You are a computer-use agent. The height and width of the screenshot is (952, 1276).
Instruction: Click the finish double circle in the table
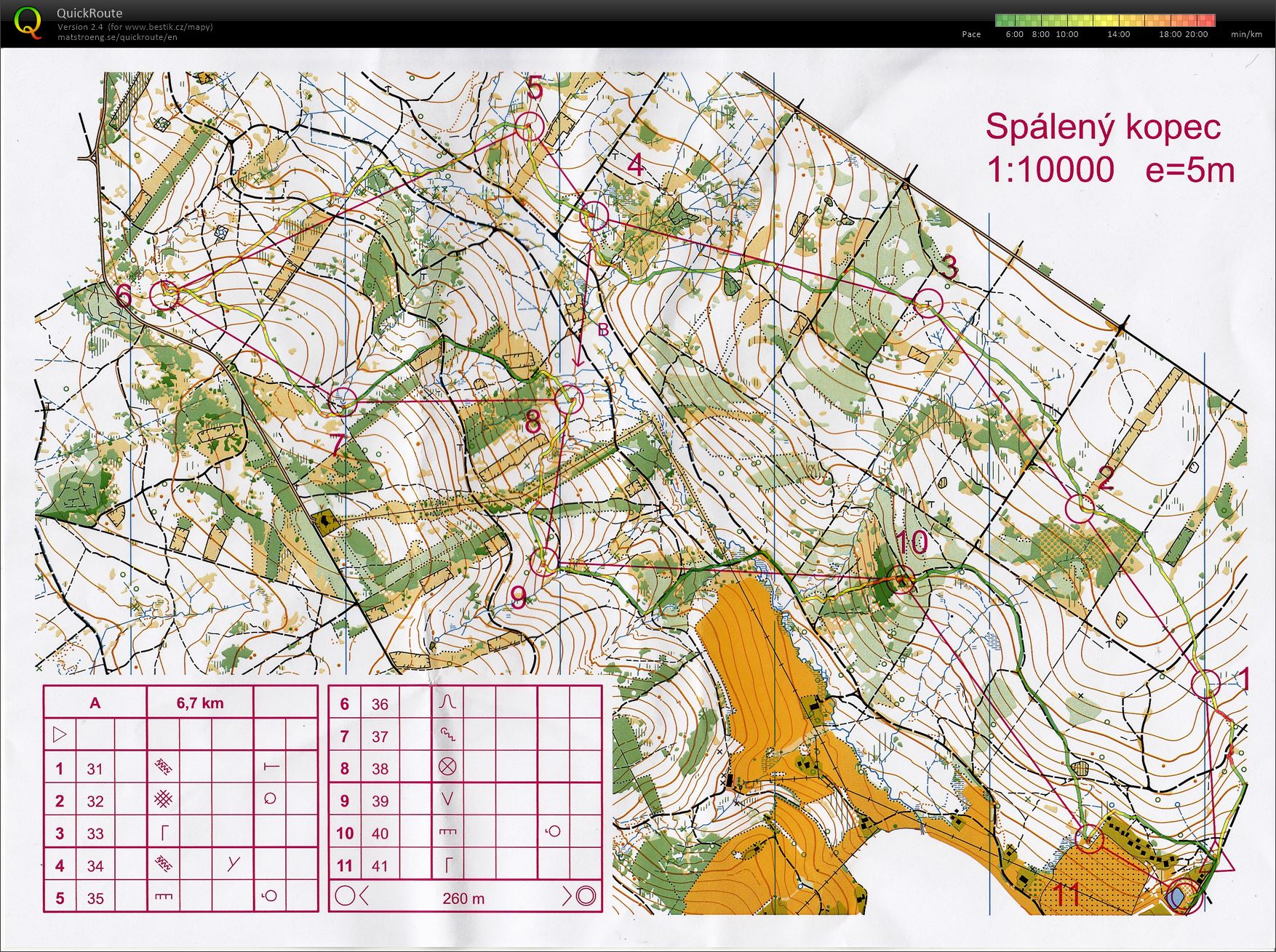click(586, 896)
